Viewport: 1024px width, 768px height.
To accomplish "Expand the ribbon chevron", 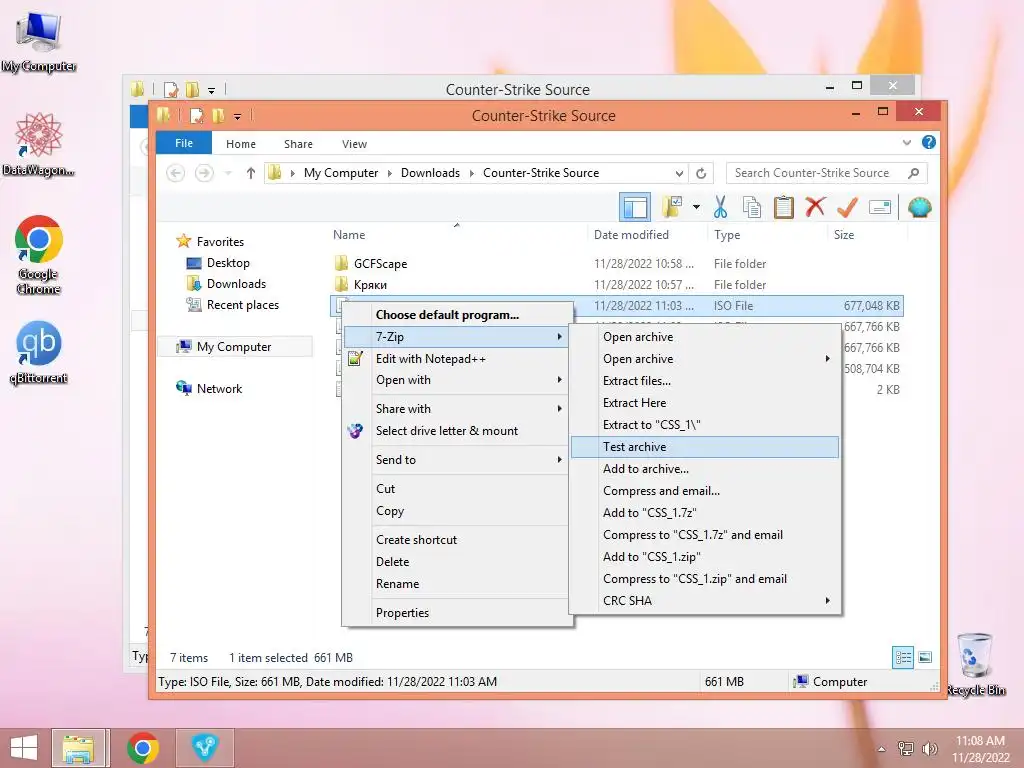I will (906, 142).
